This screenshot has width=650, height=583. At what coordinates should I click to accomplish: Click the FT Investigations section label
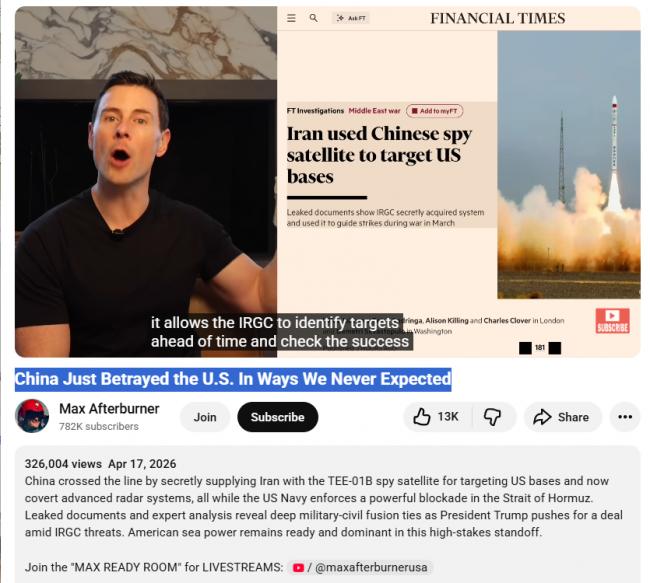tap(315, 111)
